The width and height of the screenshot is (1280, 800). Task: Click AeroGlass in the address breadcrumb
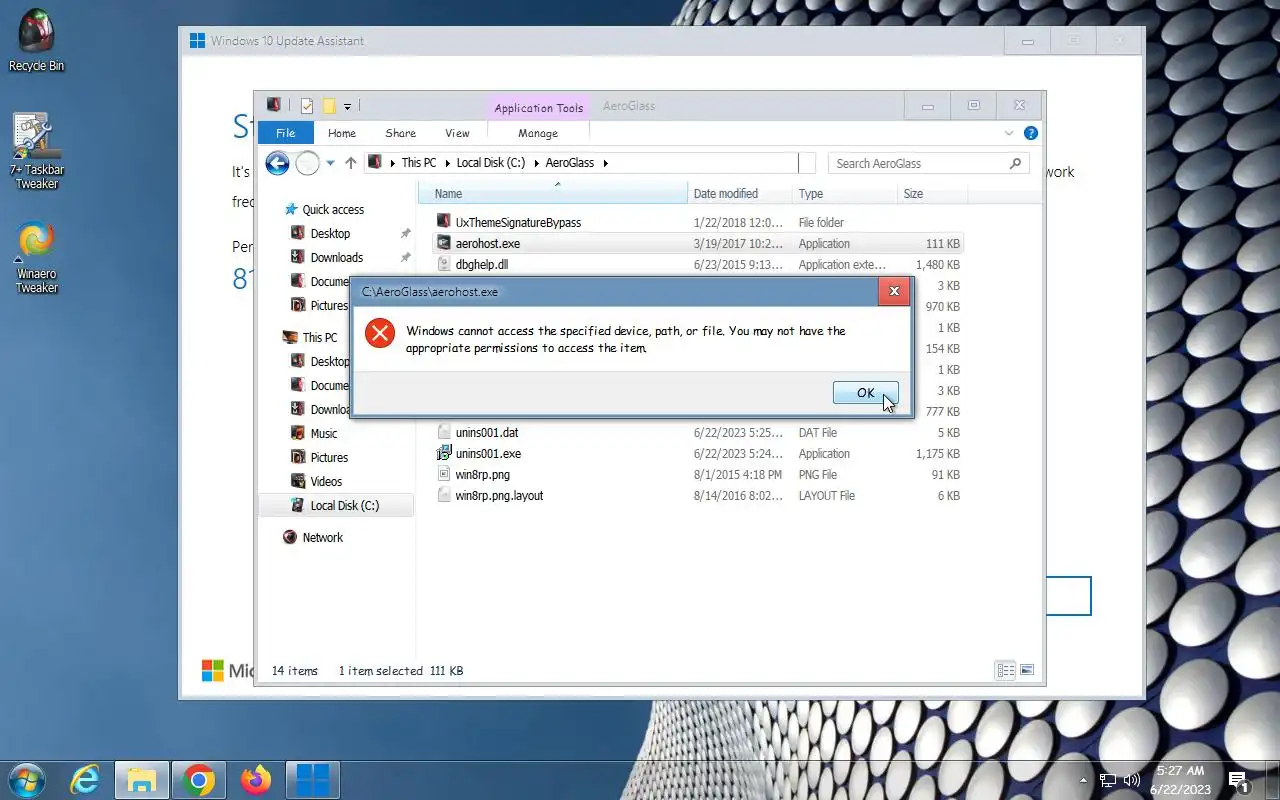(x=570, y=163)
